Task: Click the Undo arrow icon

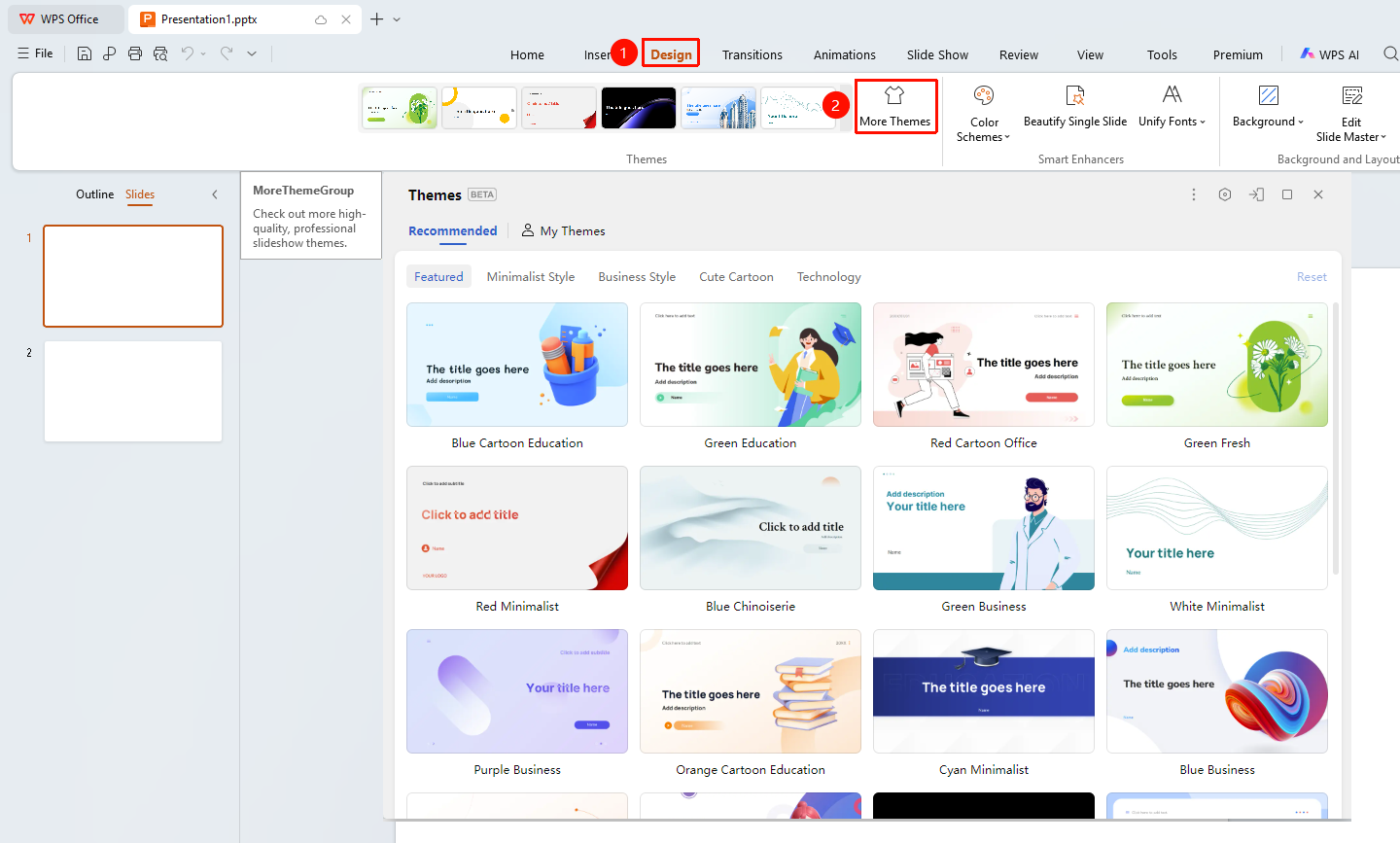Action: point(188,53)
